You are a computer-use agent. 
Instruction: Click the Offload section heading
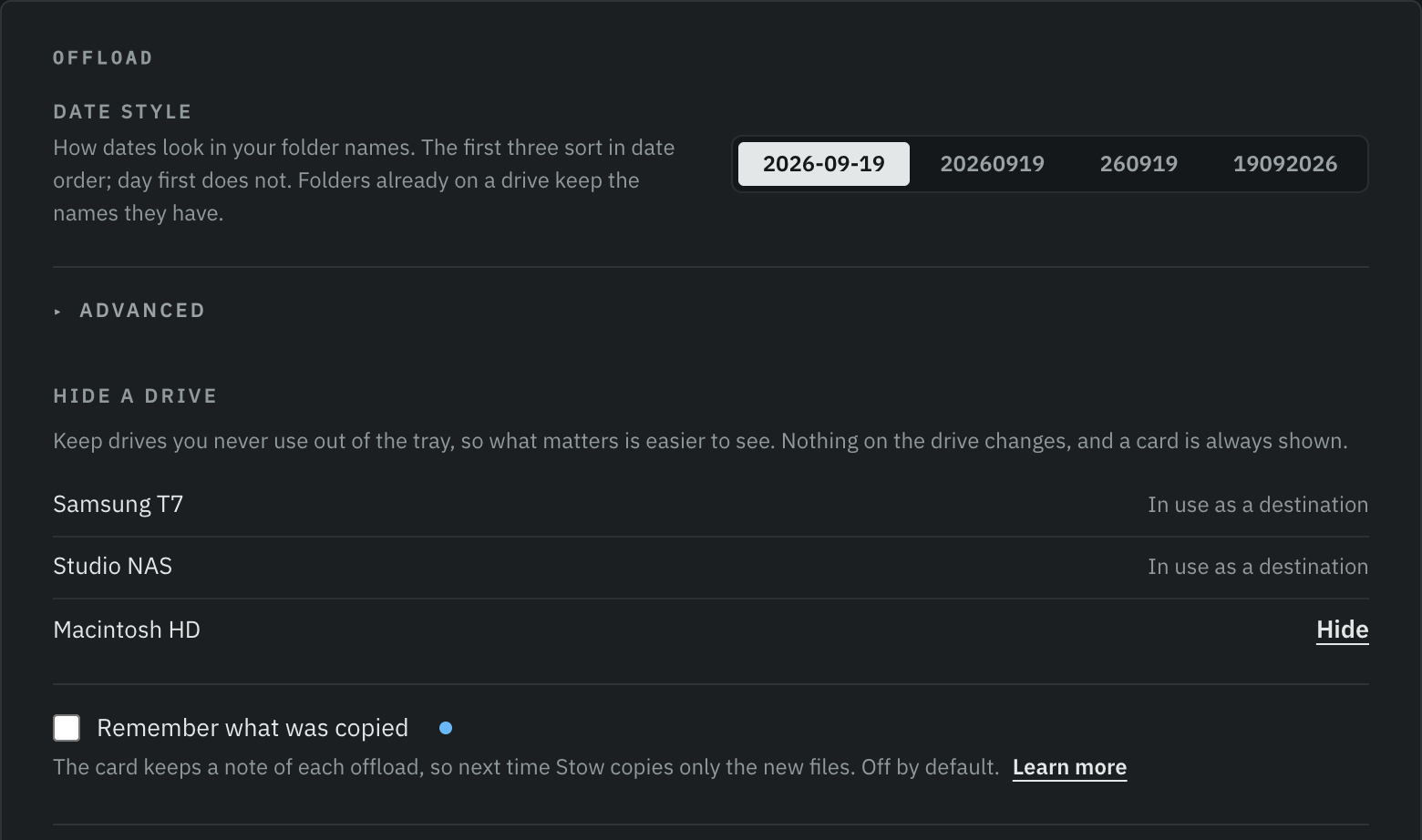(x=103, y=58)
